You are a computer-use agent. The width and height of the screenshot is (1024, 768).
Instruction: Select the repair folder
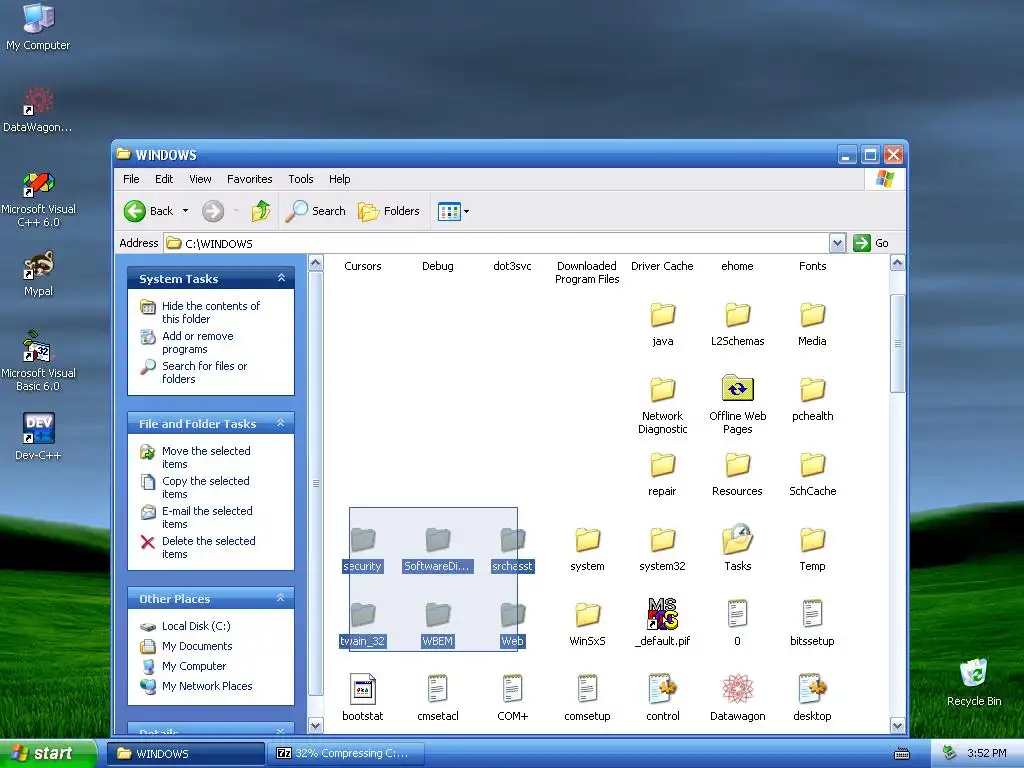[x=662, y=466]
